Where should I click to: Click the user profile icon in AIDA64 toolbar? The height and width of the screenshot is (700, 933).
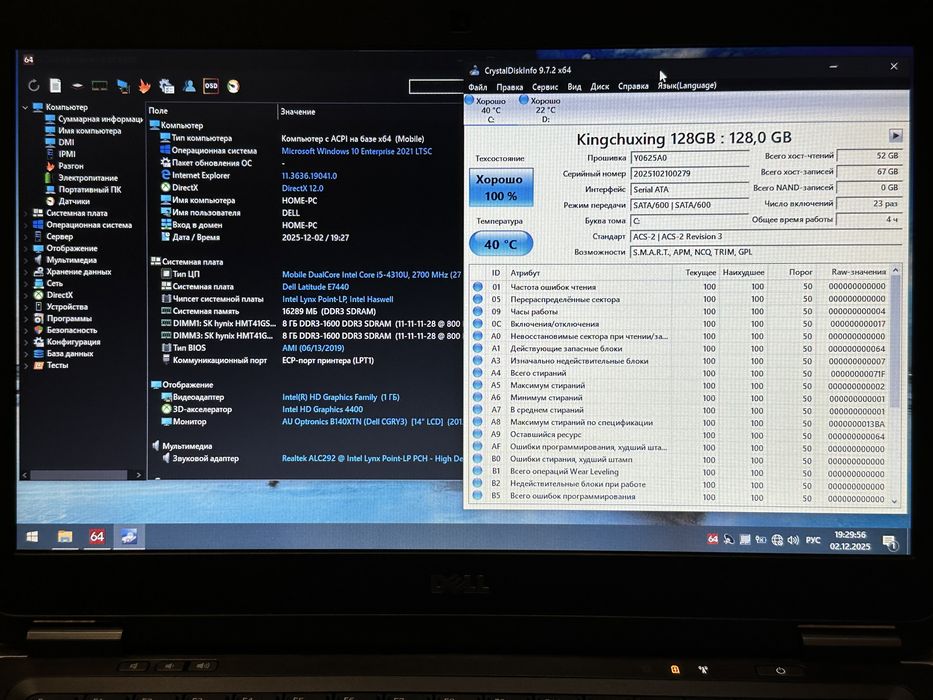pyautogui.click(x=189, y=86)
